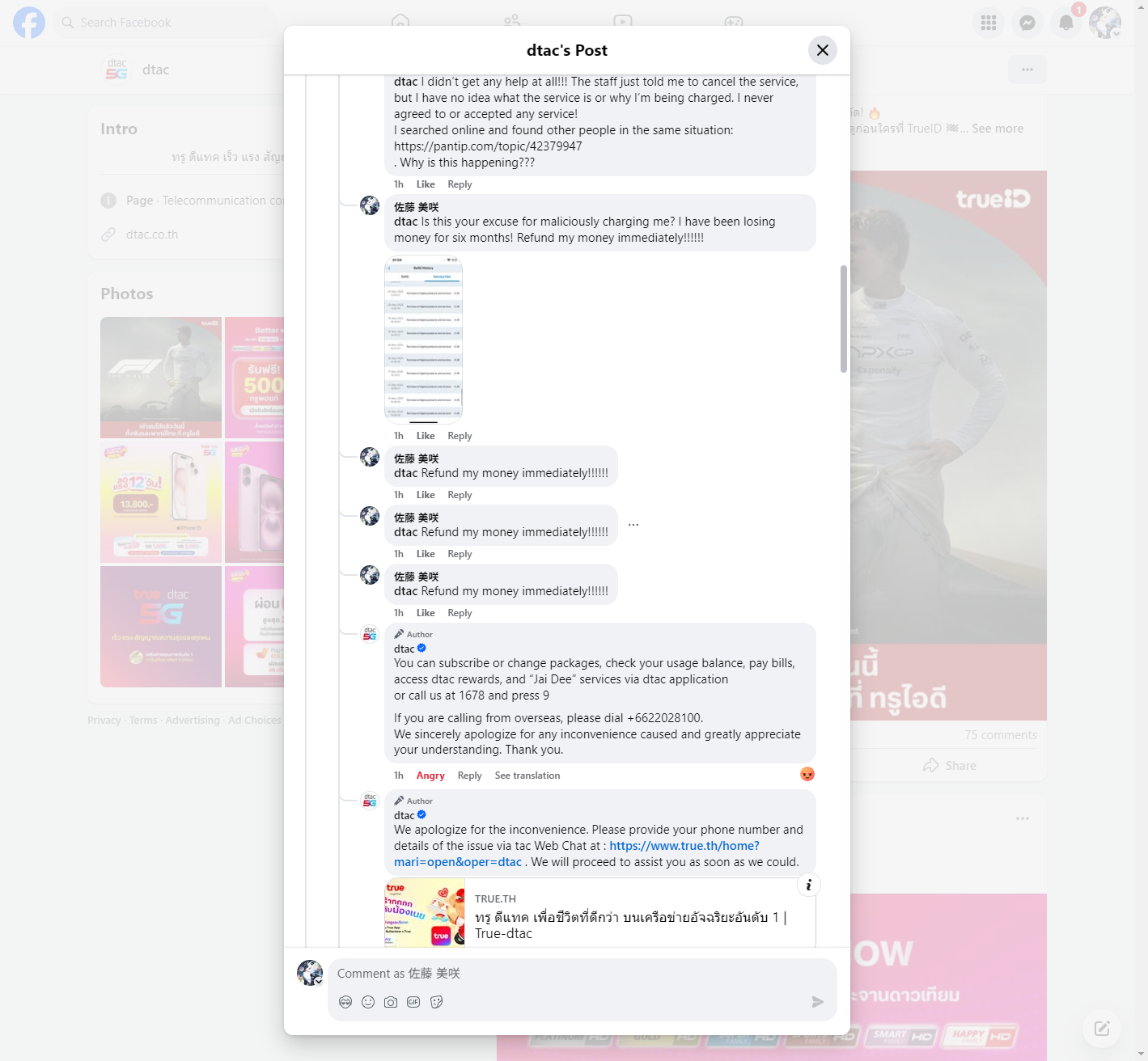Screen dimensions: 1148x1061
Task: Open the F1 movie photo thumbnail
Action: 161,378
